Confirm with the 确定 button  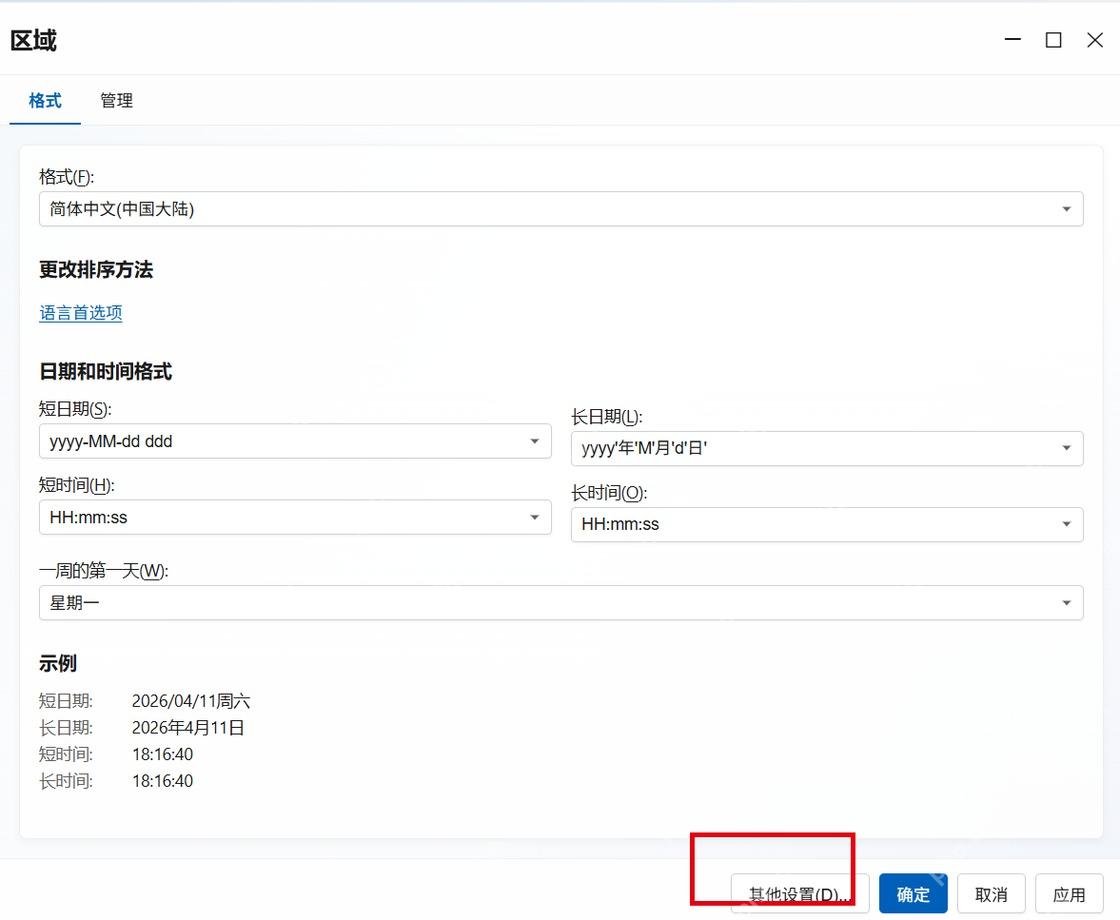pyautogui.click(x=913, y=894)
